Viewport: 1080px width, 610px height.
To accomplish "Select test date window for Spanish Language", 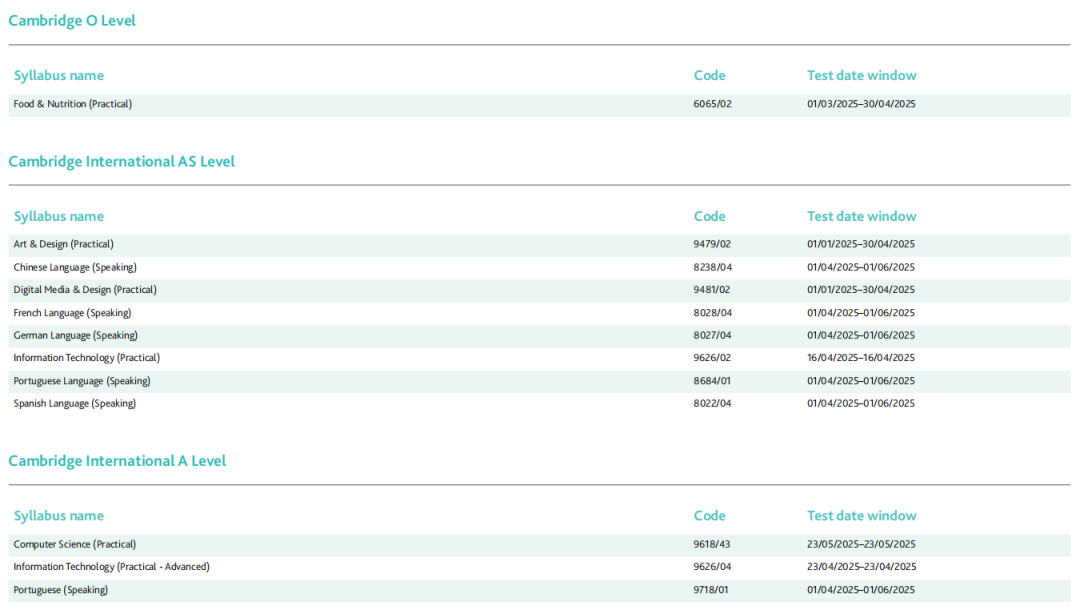I will 861,403.
